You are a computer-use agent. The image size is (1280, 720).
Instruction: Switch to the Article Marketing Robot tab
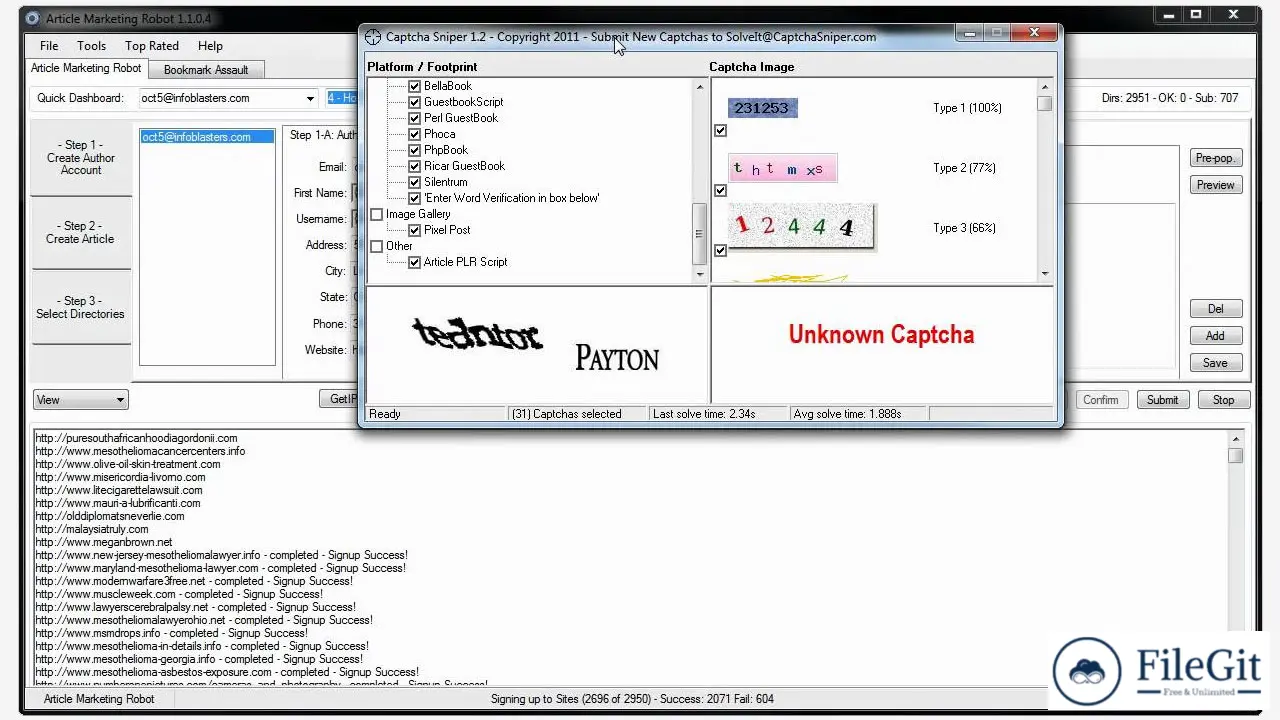click(86, 68)
